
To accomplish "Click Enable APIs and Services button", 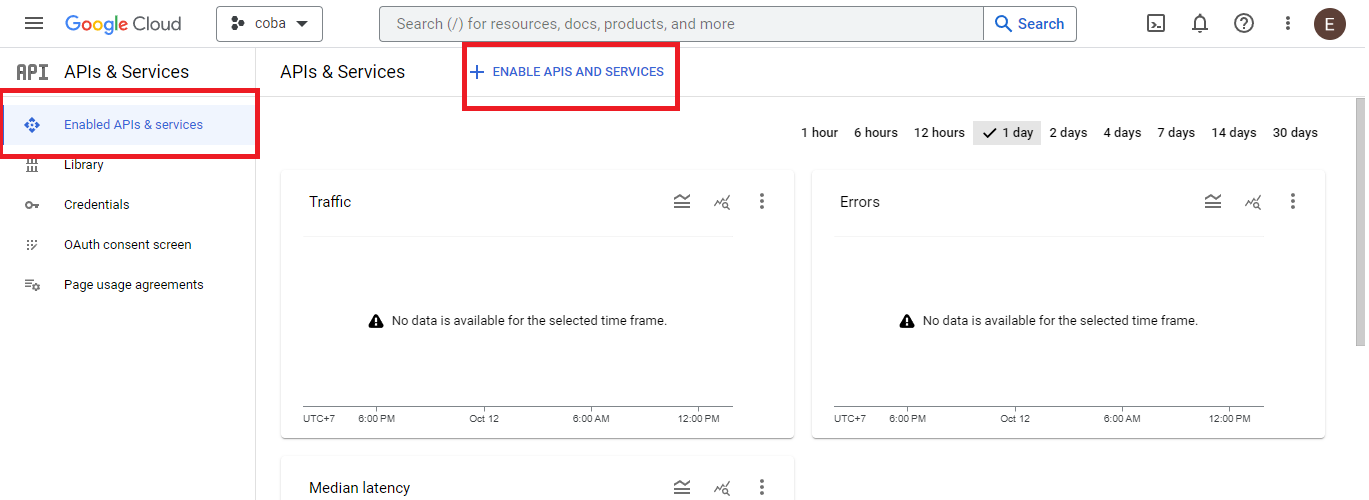I will pyautogui.click(x=567, y=72).
